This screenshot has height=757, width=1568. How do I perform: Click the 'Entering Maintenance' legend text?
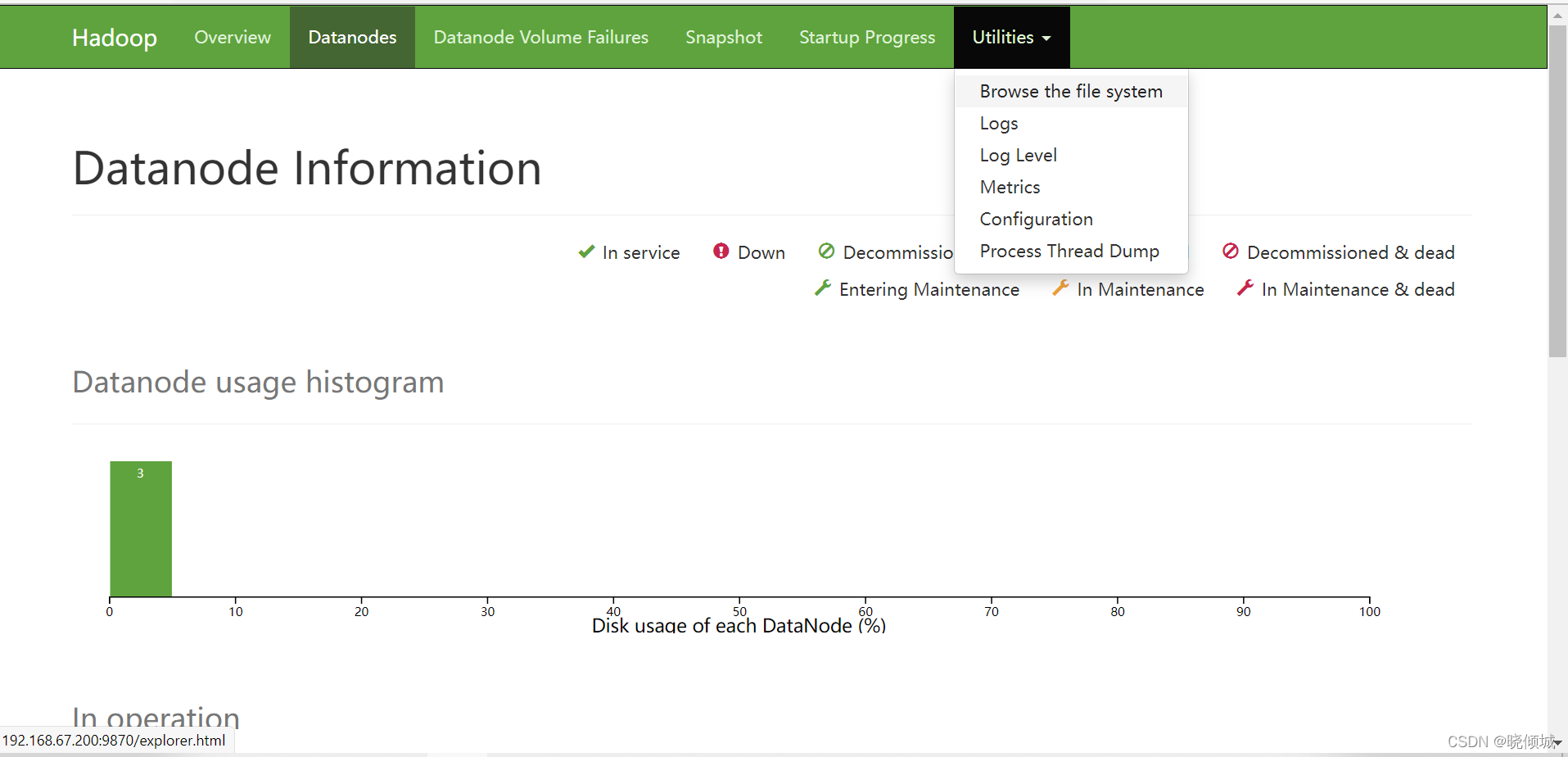click(x=929, y=289)
